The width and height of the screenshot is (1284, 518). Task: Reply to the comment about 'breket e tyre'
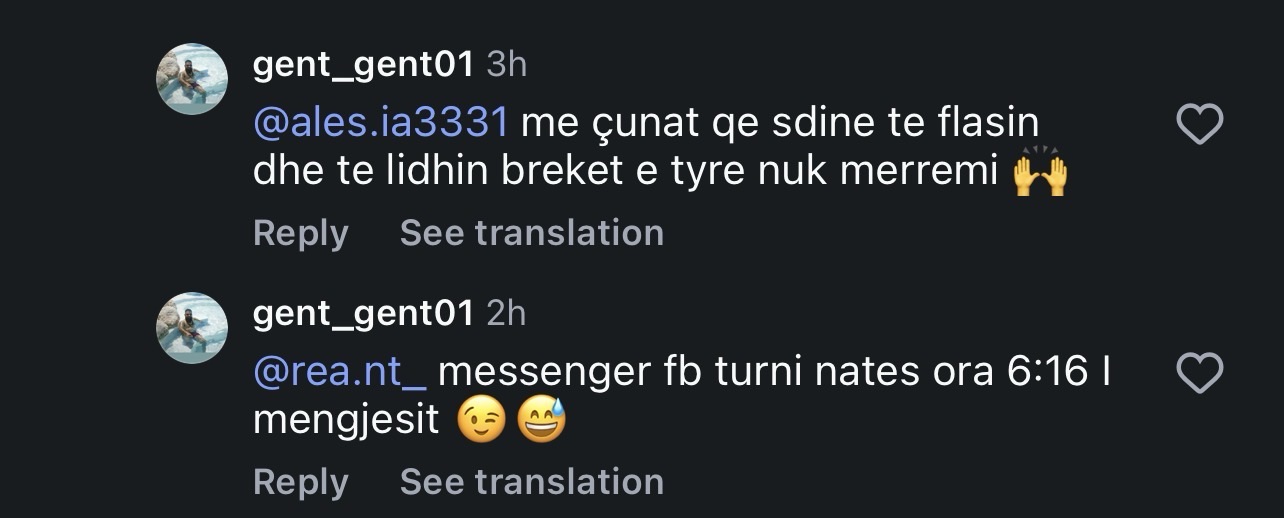[x=300, y=233]
